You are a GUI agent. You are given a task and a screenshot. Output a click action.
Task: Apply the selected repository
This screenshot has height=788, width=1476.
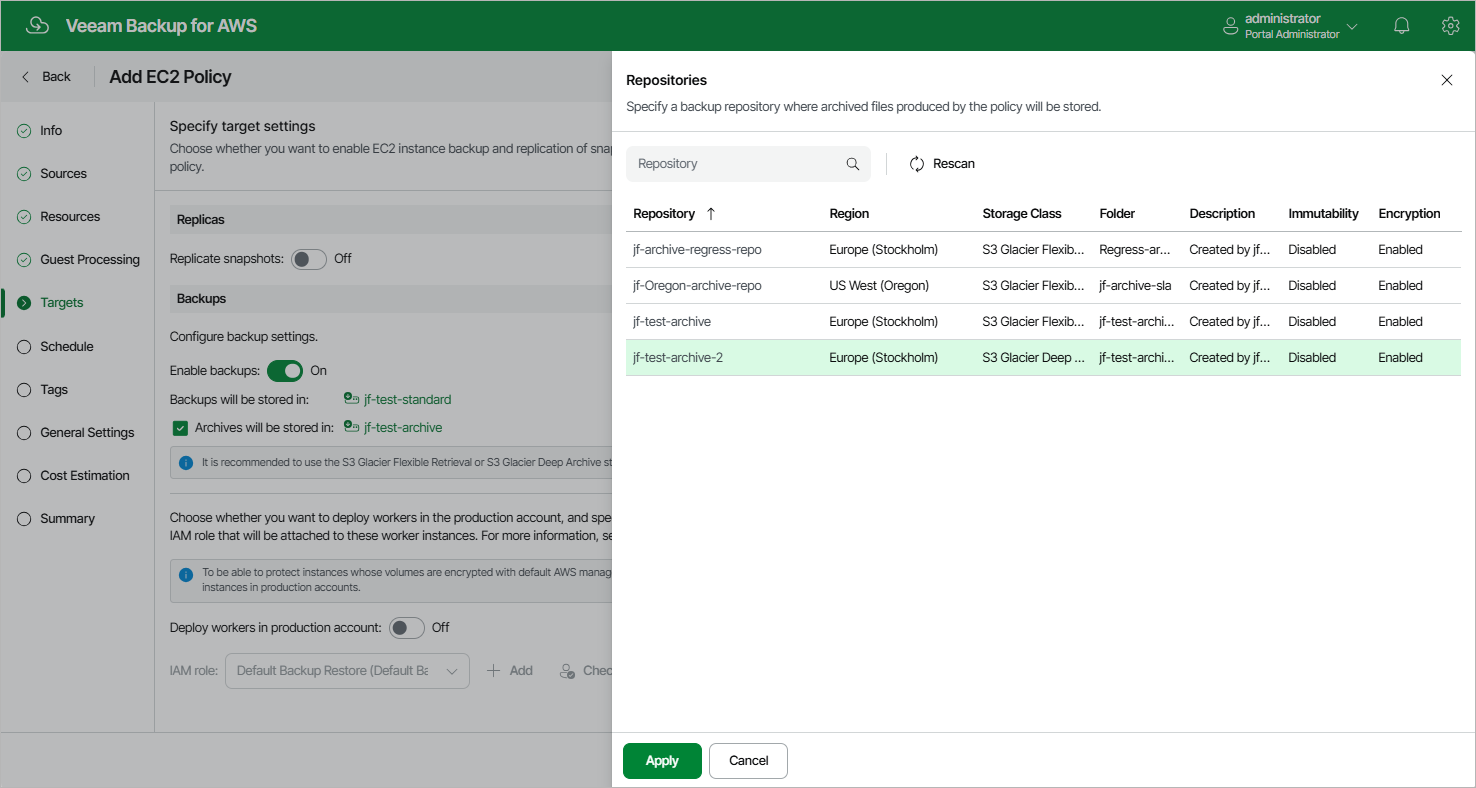click(662, 761)
